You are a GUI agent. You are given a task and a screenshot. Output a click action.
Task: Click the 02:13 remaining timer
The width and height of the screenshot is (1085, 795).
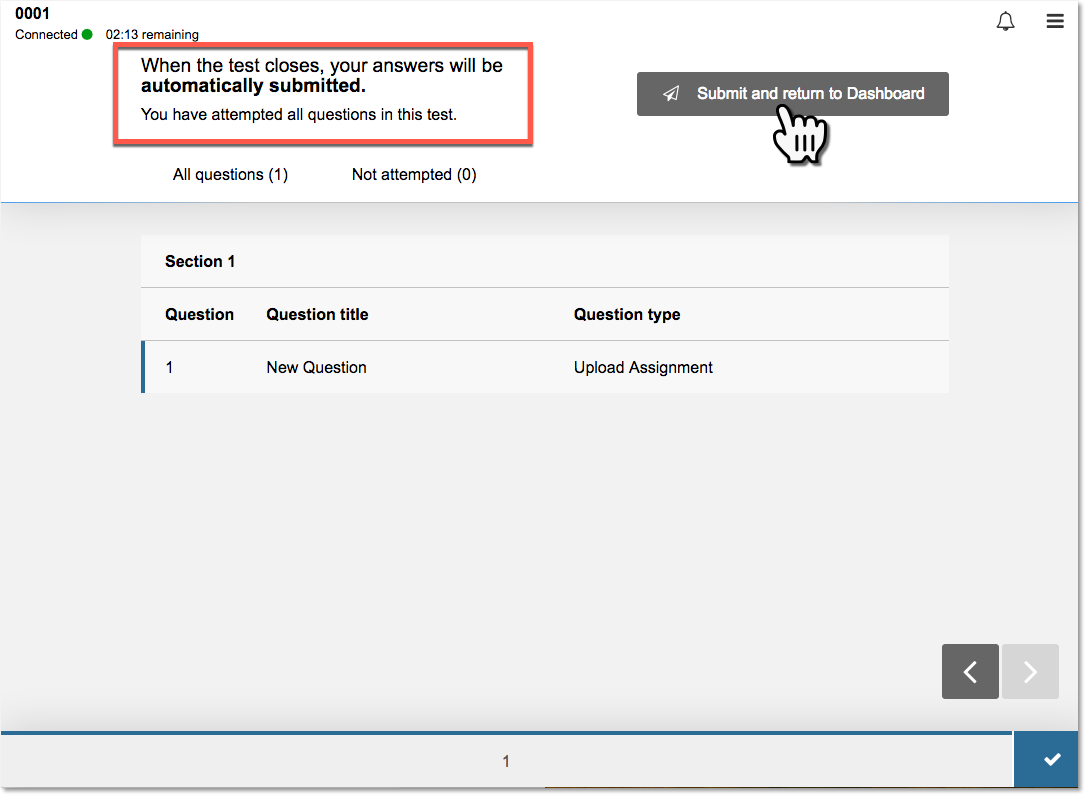pyautogui.click(x=152, y=35)
